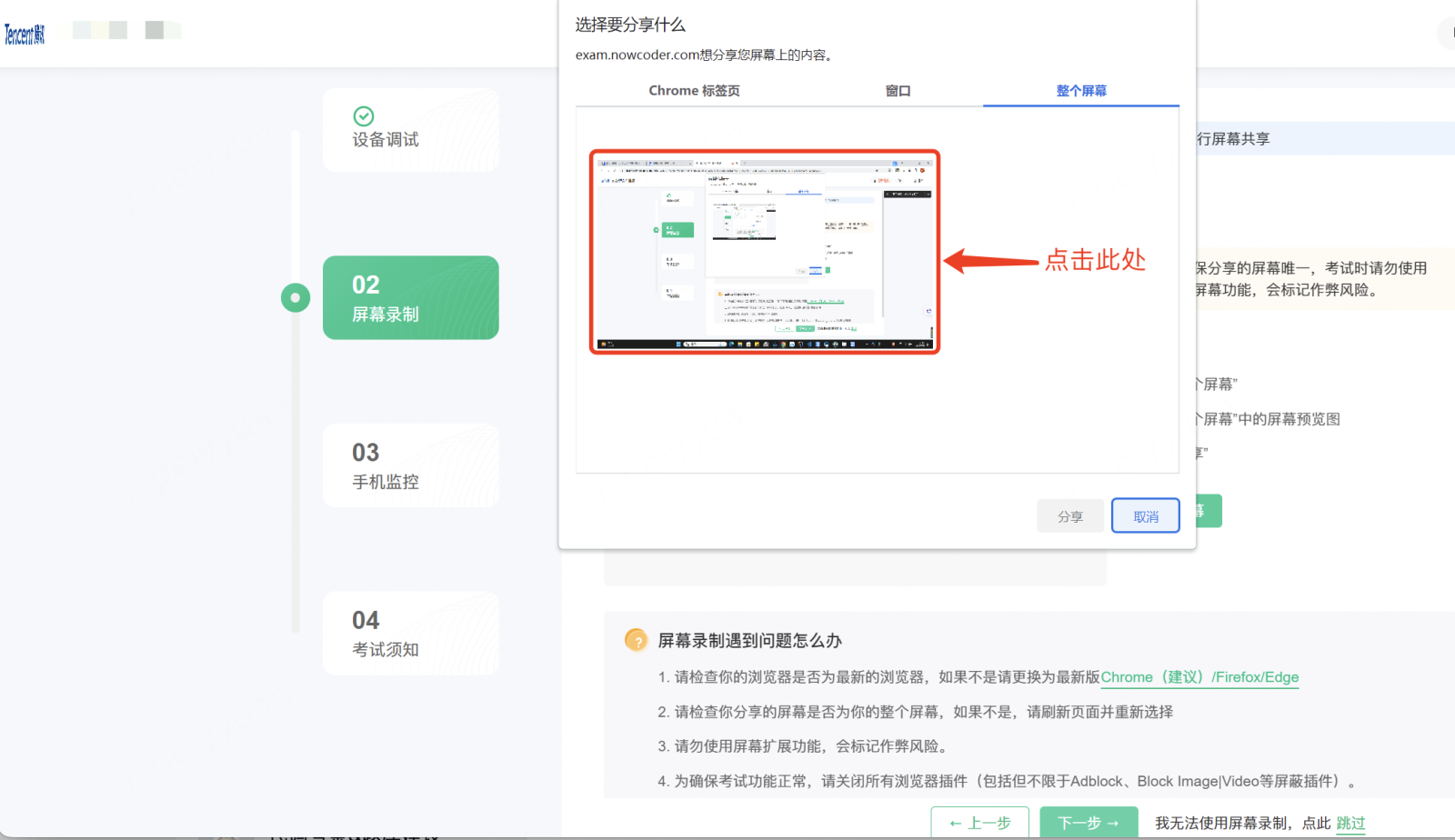Open the 整个屏幕 tab
The height and width of the screenshot is (840, 1455).
pyautogui.click(x=1080, y=91)
